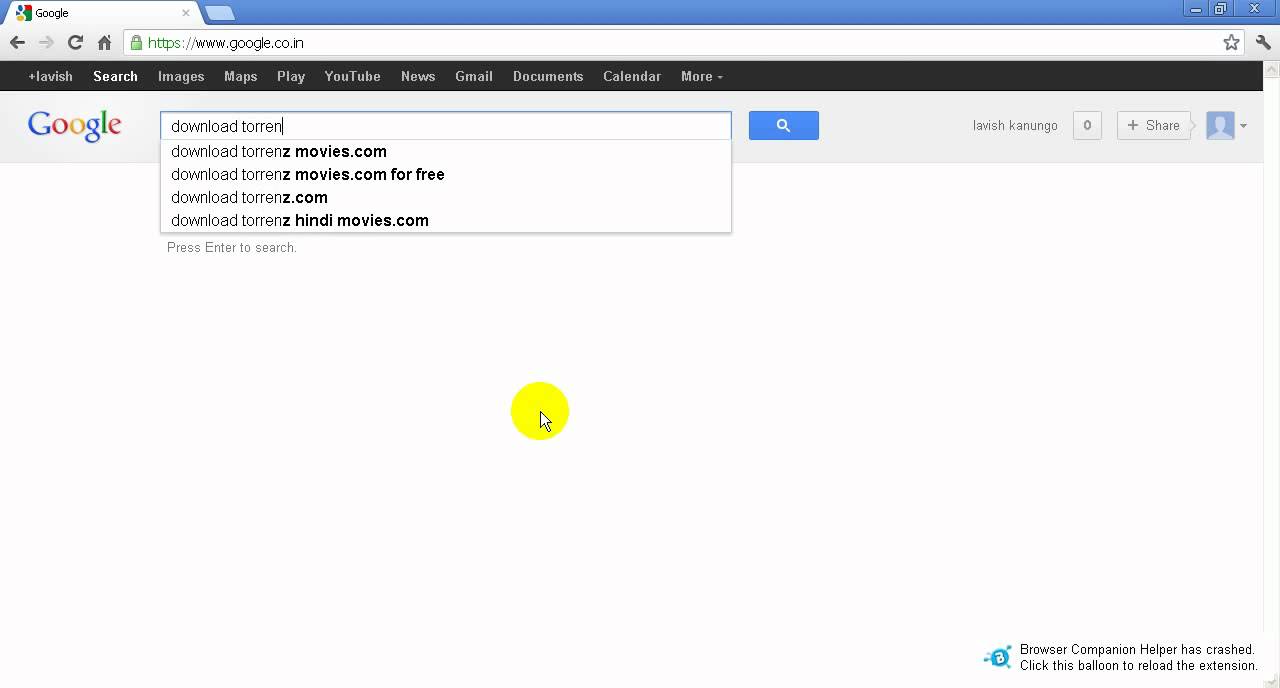Restore down the browser window
The image size is (1280, 688).
pos(1221,9)
